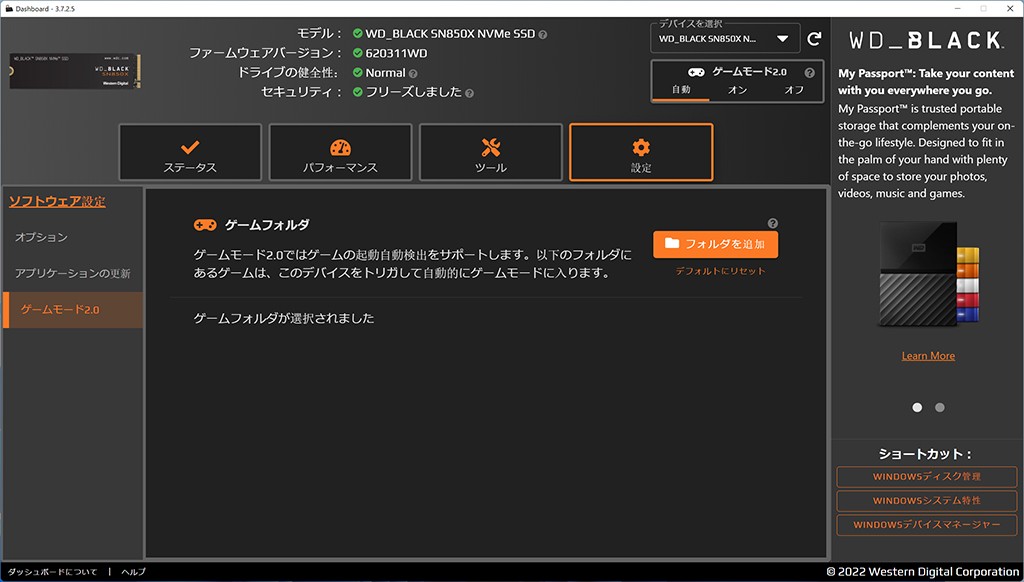Screen dimensions: 1024x582
Task: Click help icon above the add-folder button
Action: coord(772,224)
